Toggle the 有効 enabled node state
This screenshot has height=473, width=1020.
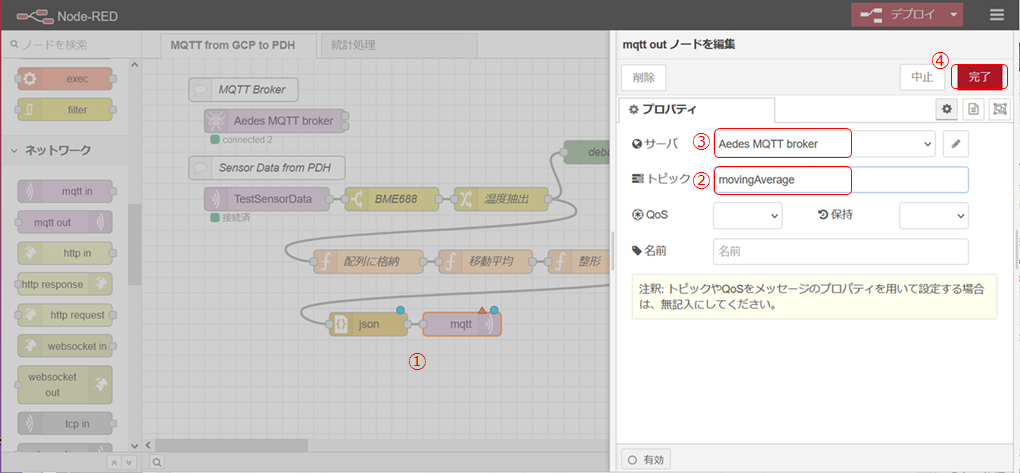646,459
